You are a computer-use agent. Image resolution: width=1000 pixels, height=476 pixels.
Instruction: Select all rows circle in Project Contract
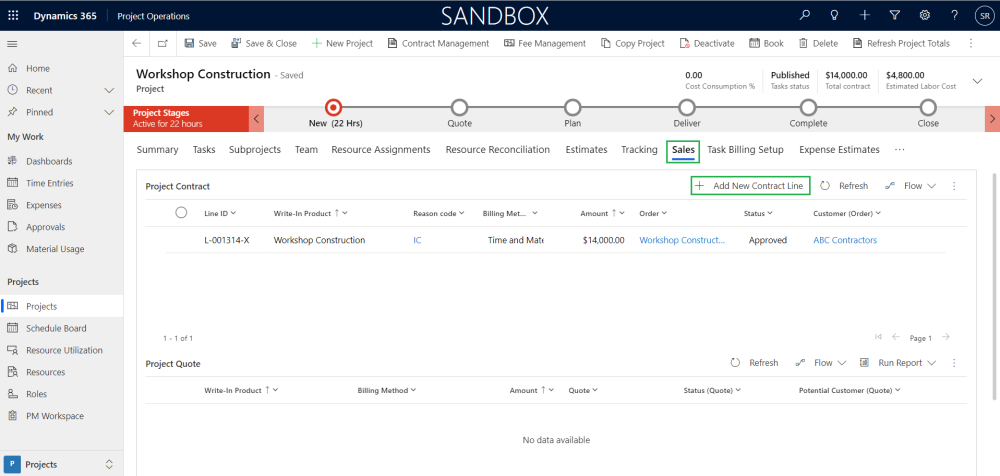point(181,212)
